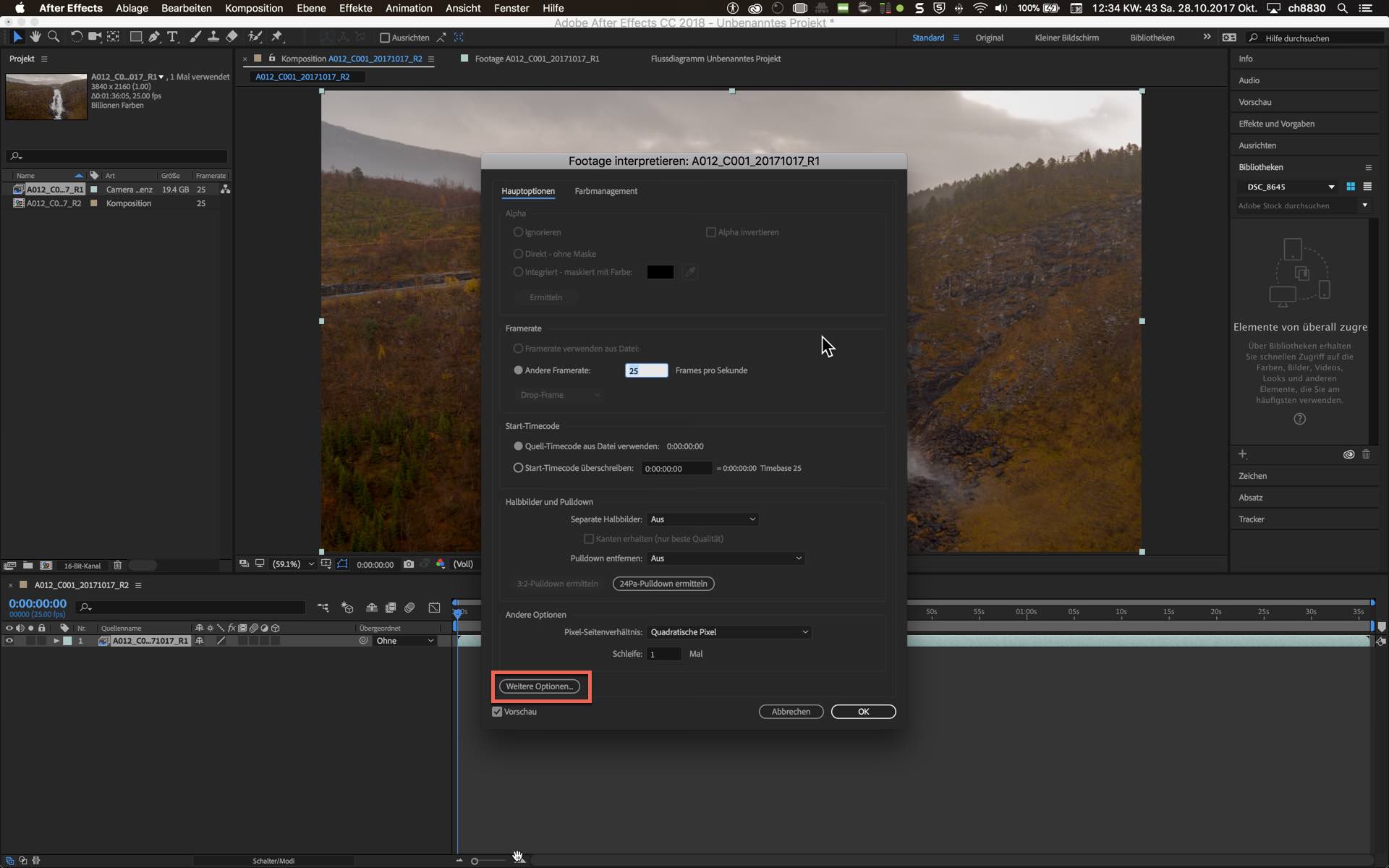Click the Interpret Footage icon in Project panel
Screen dimensions: 1389x868
(10, 566)
